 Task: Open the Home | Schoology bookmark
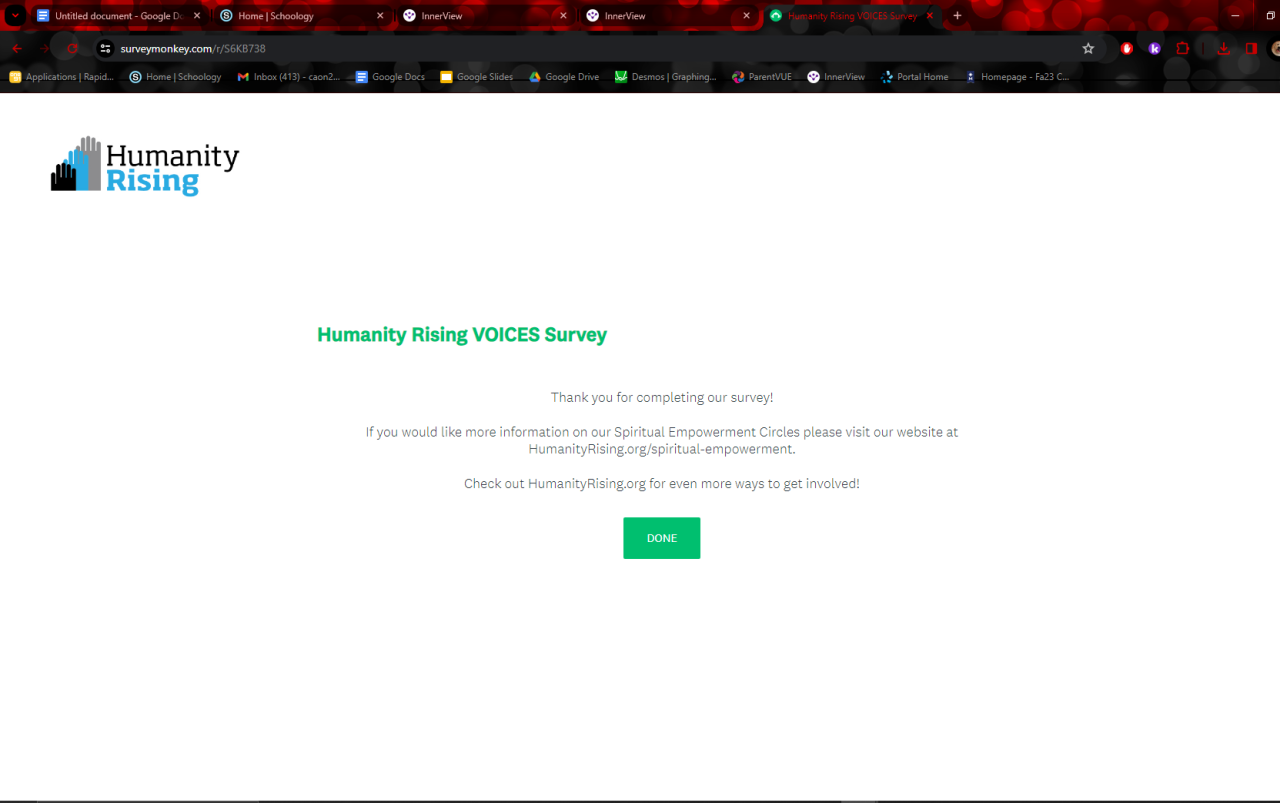(x=175, y=77)
